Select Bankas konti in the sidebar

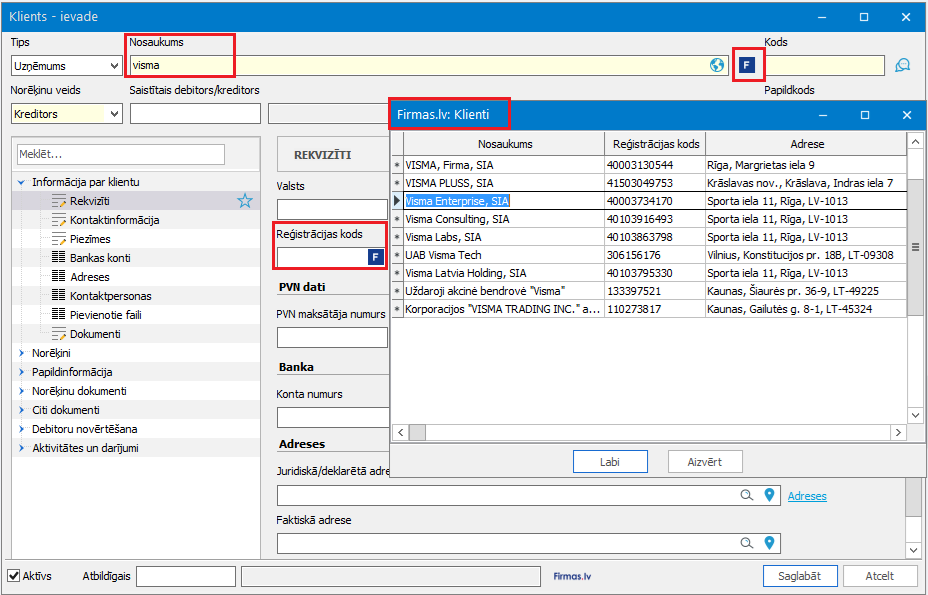pyautogui.click(x=100, y=258)
